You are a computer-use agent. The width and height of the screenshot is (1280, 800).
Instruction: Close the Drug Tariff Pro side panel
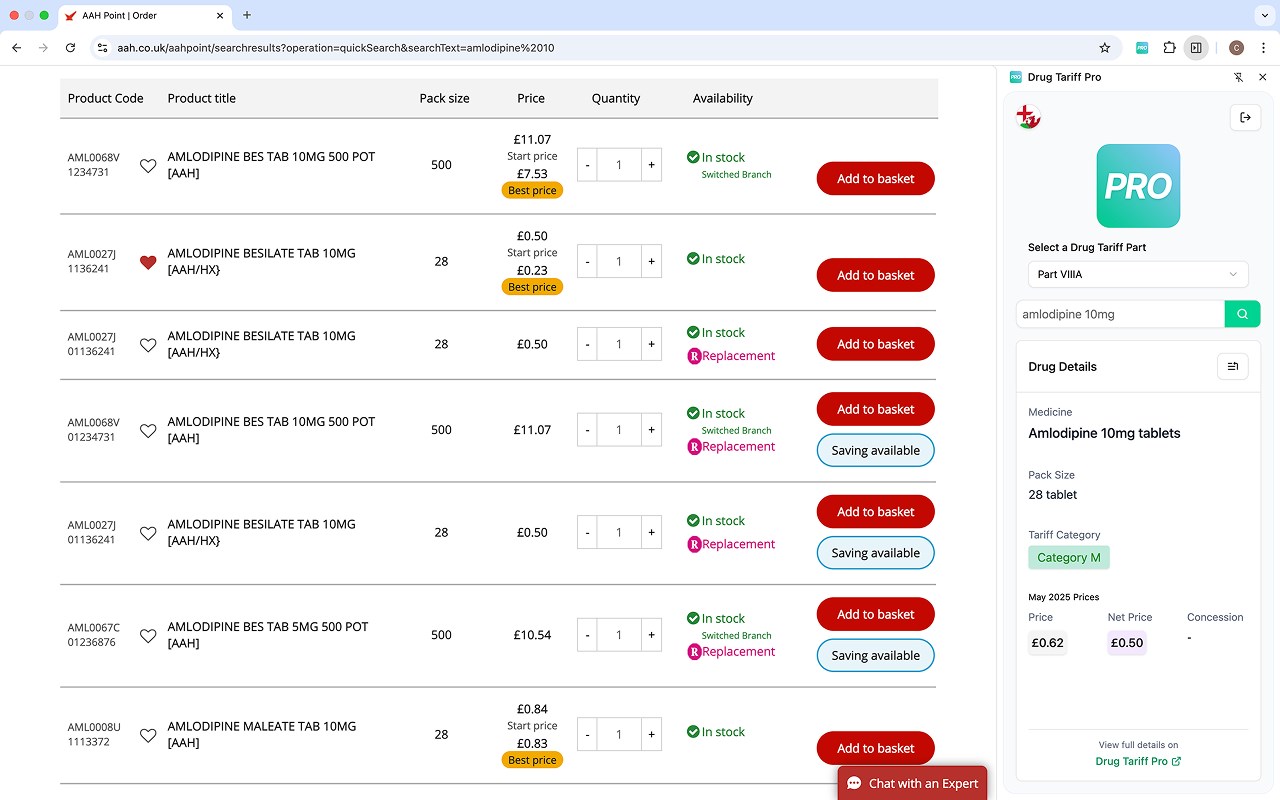(x=1262, y=77)
